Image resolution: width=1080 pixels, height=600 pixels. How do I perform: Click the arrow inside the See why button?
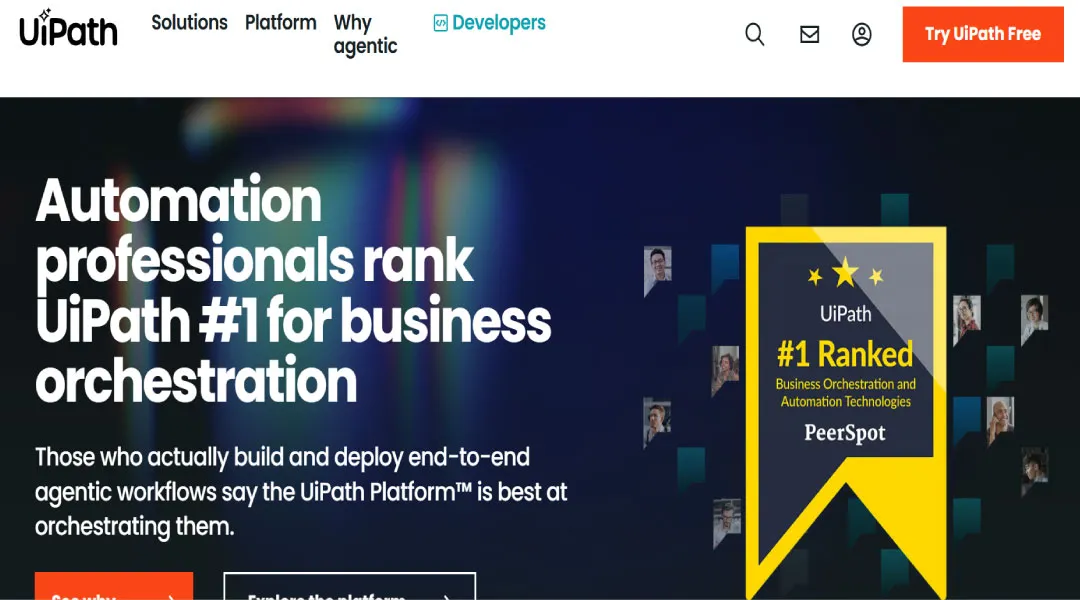tap(171, 597)
